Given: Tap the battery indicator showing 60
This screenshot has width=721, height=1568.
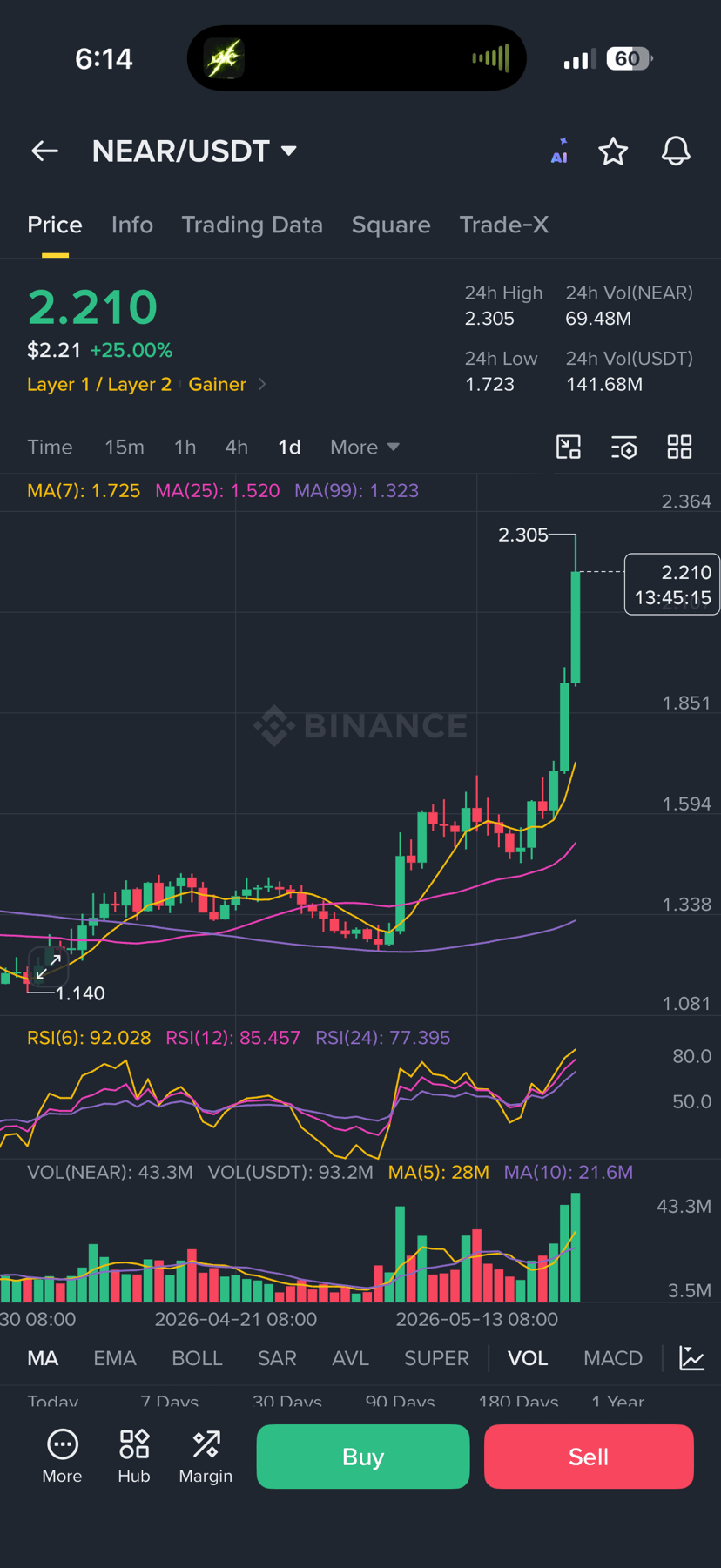Looking at the screenshot, I should [630, 58].
